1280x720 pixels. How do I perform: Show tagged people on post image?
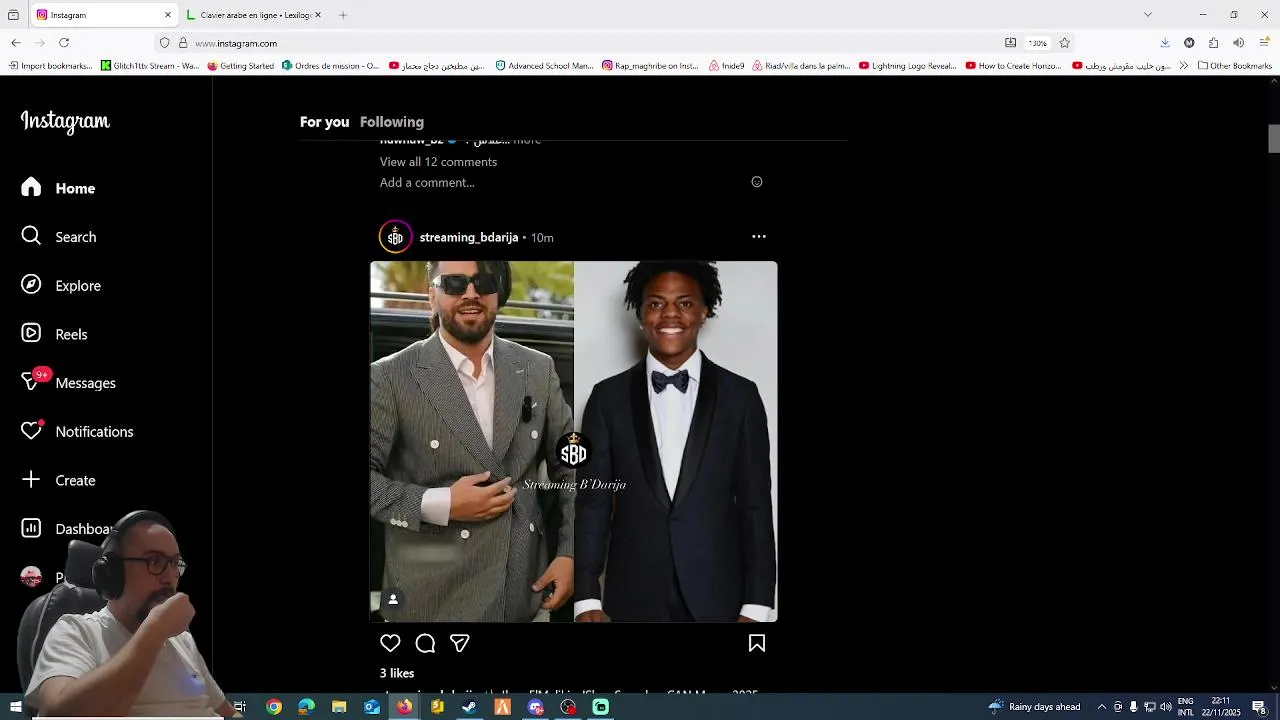[393, 599]
